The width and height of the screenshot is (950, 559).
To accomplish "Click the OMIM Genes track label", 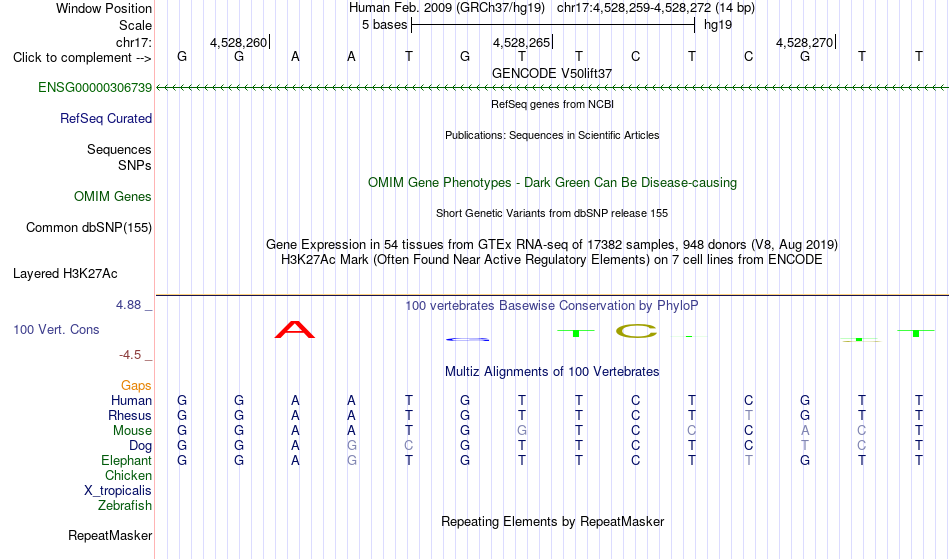I will (112, 197).
